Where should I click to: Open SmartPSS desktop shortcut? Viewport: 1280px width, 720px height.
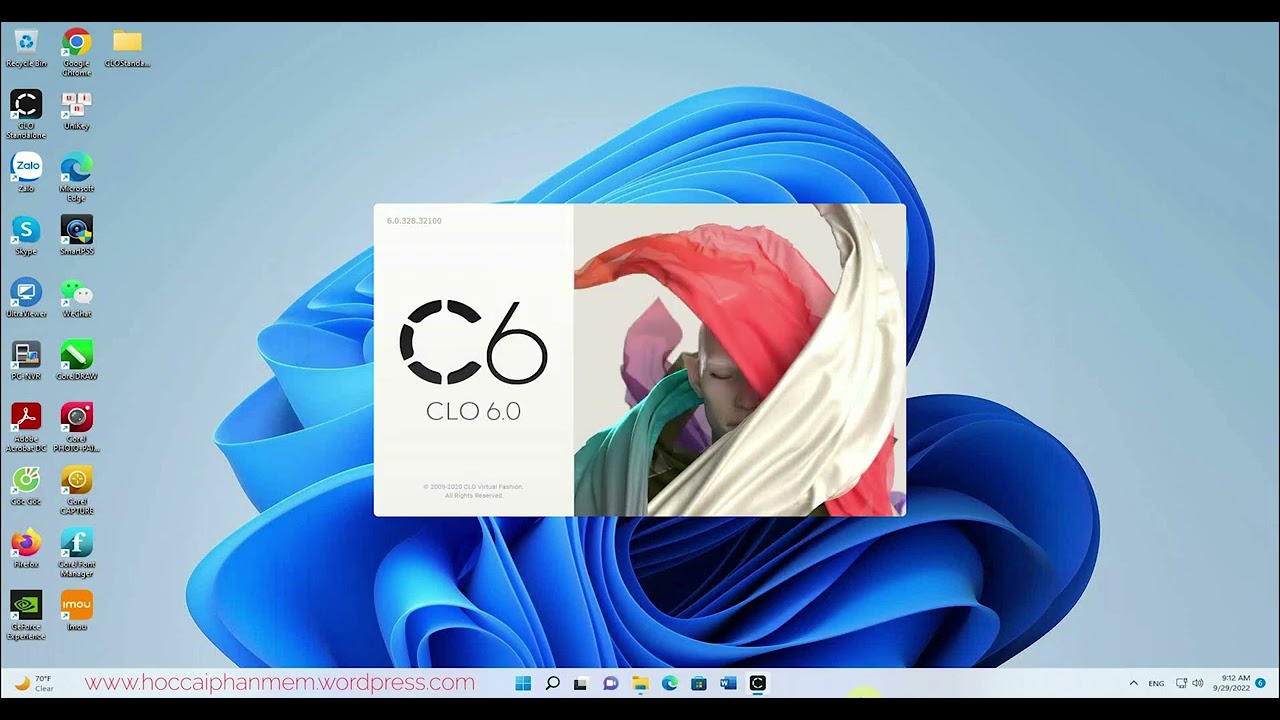coord(77,235)
